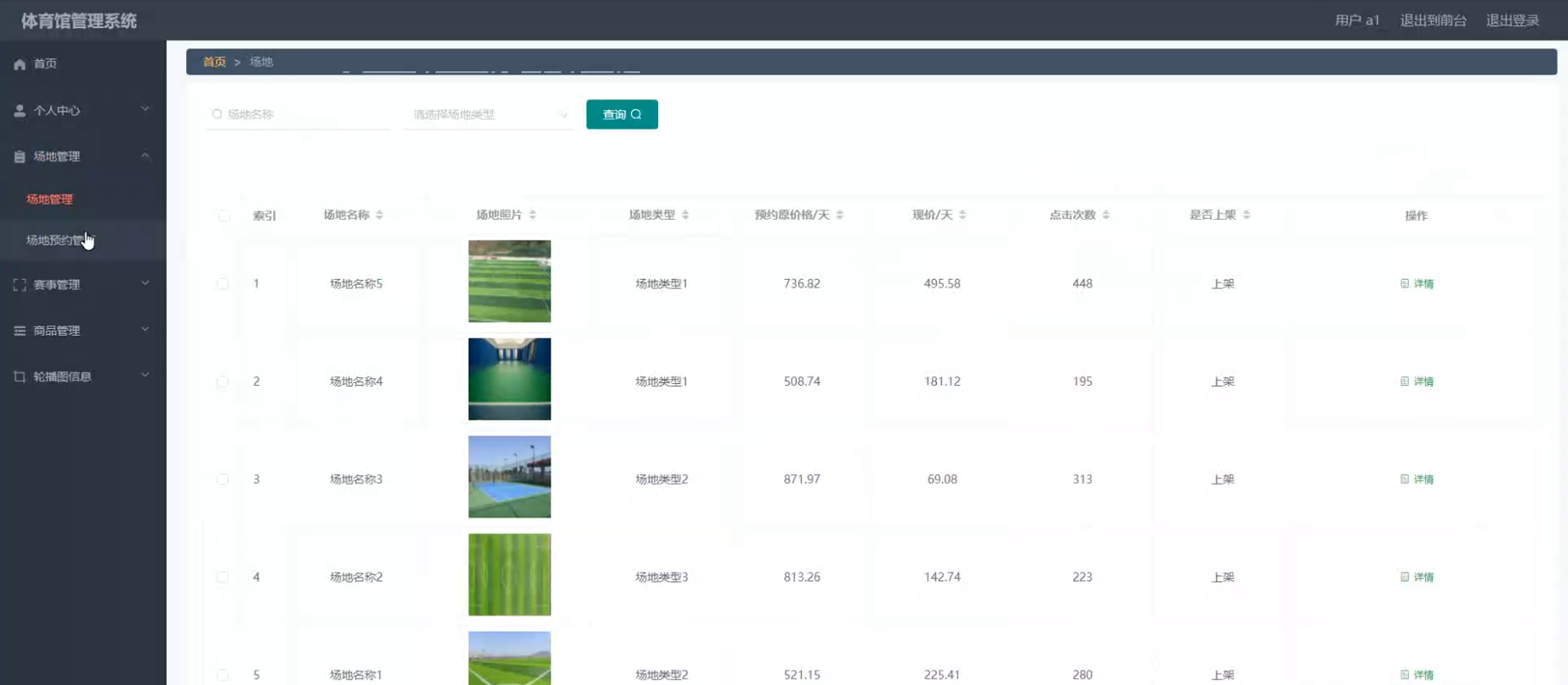The image size is (1568, 685).
Task: Click the photo thumbnail of 场地名称4
Action: [509, 379]
